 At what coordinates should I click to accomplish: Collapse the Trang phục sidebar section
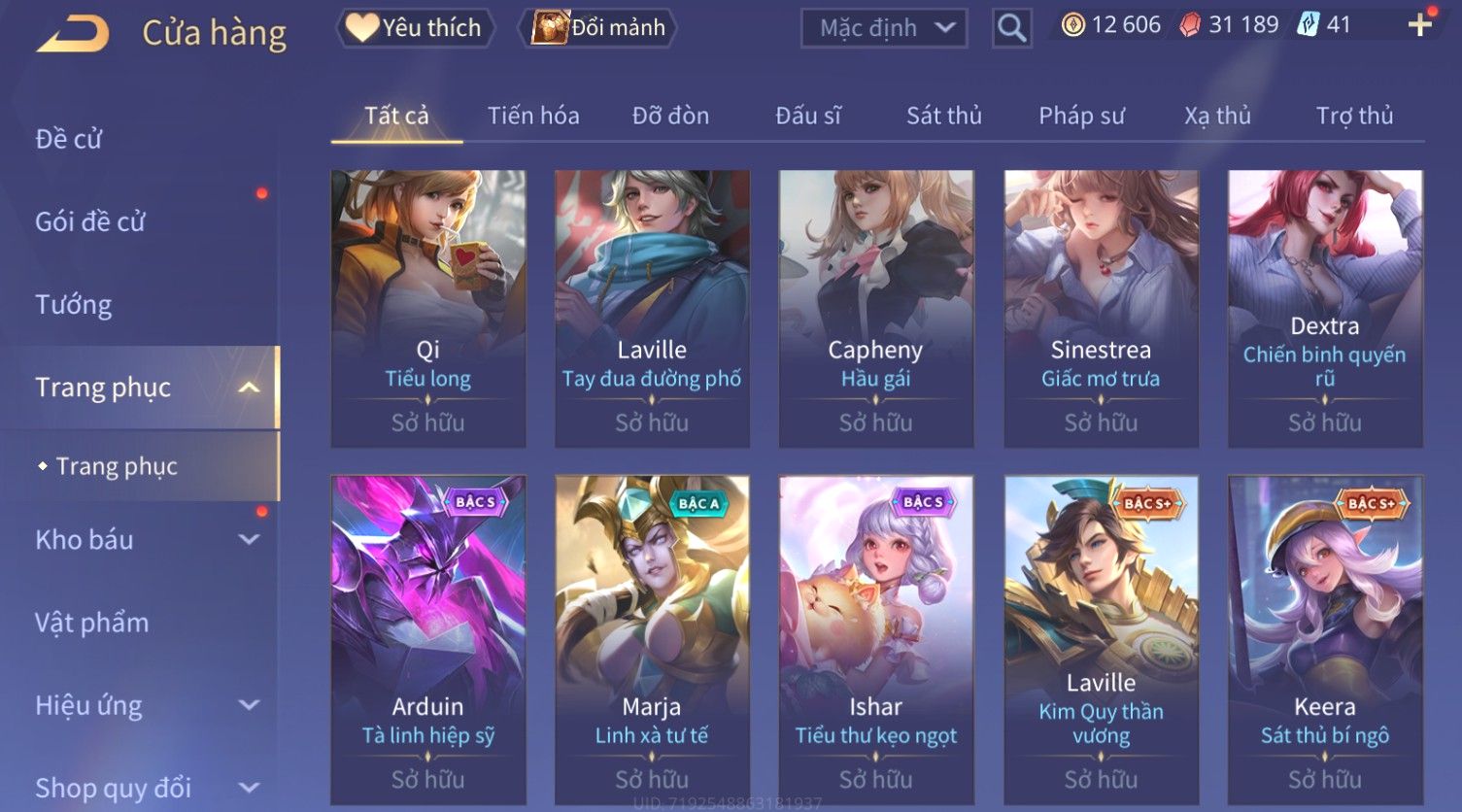tap(250, 388)
